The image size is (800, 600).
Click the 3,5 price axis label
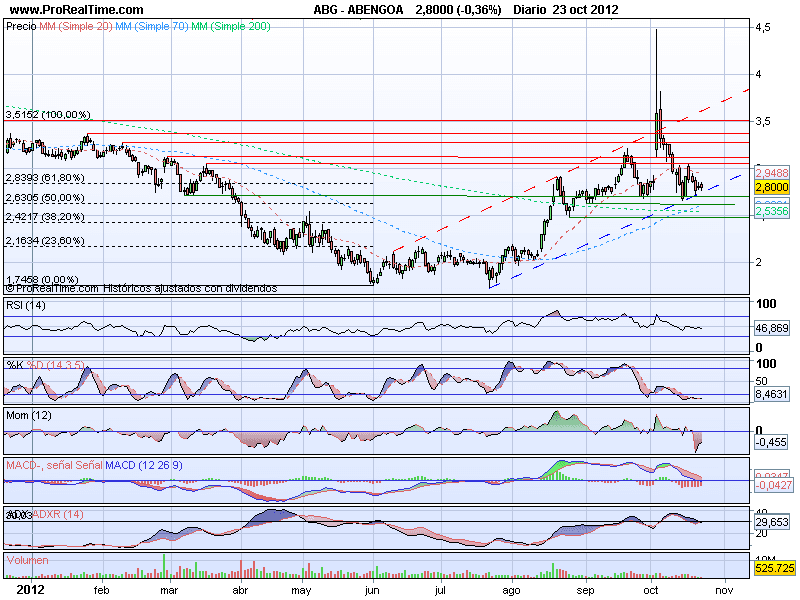[763, 121]
